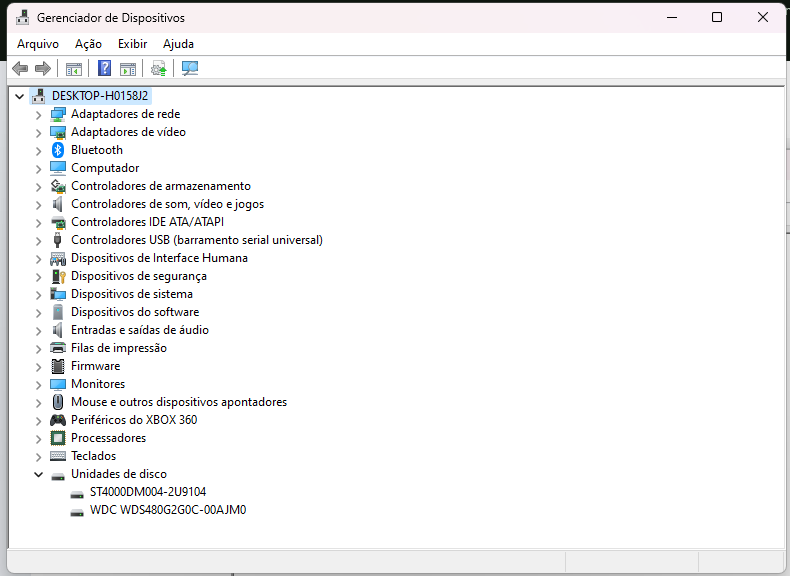Expand the Entradas e saídas de áudio chevron
The height and width of the screenshot is (576, 790).
pyautogui.click(x=39, y=331)
